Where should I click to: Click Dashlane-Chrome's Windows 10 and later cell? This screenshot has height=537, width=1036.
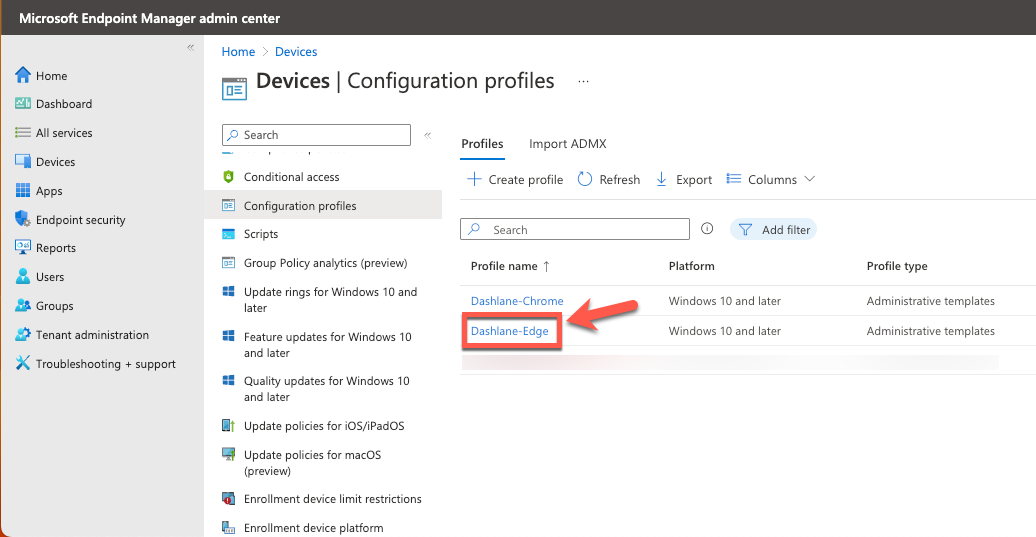725,301
